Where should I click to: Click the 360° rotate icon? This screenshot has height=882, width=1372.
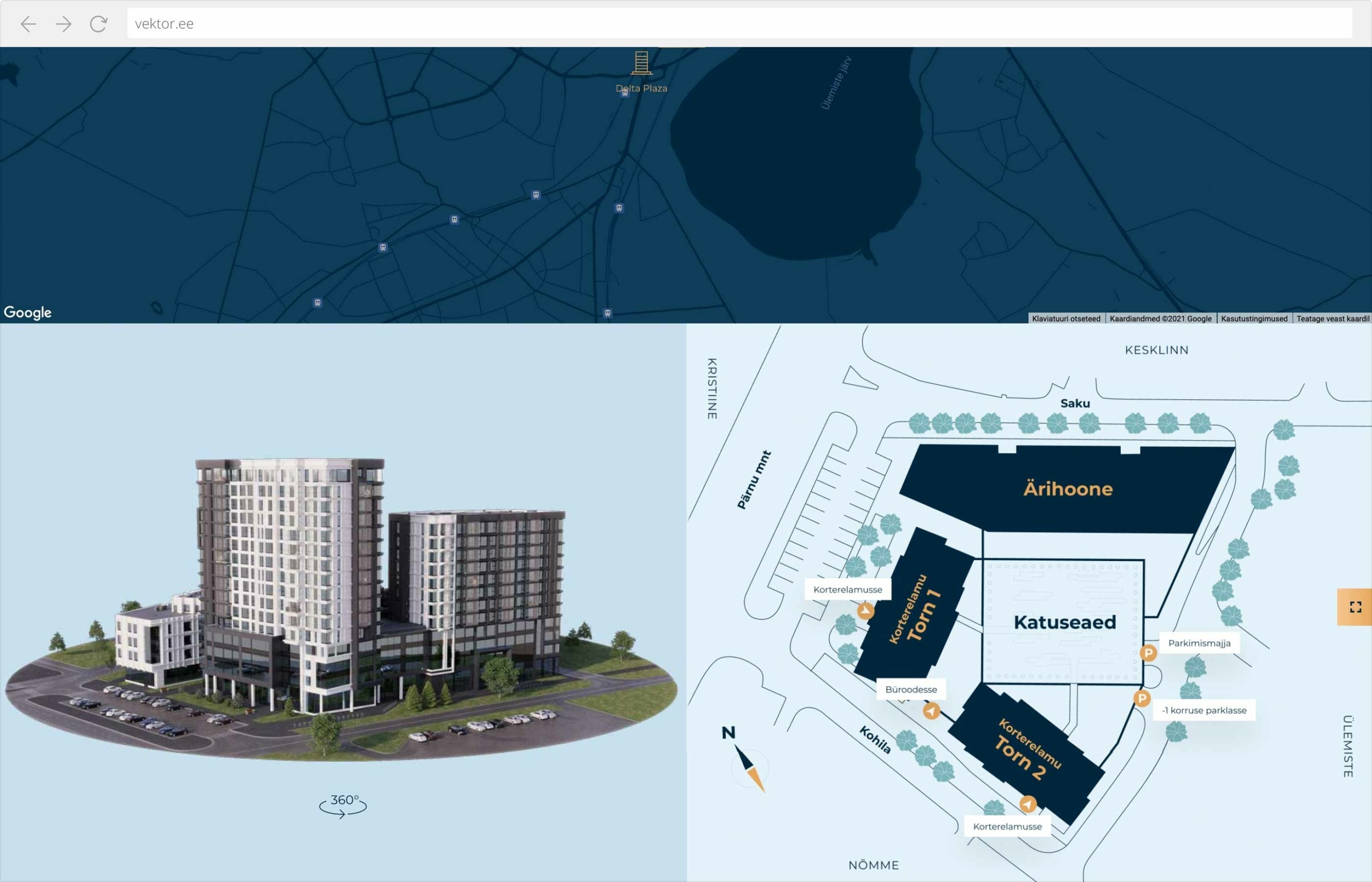click(x=343, y=805)
